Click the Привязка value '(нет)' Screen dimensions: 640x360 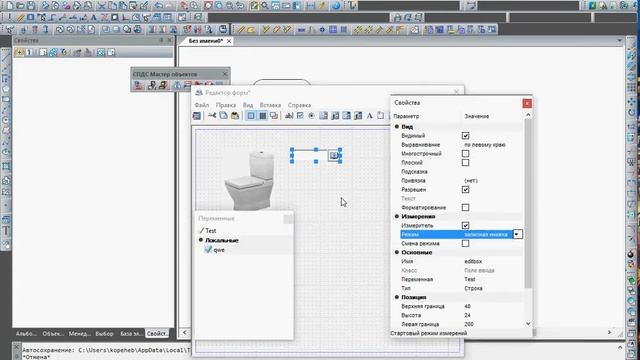tap(471, 180)
